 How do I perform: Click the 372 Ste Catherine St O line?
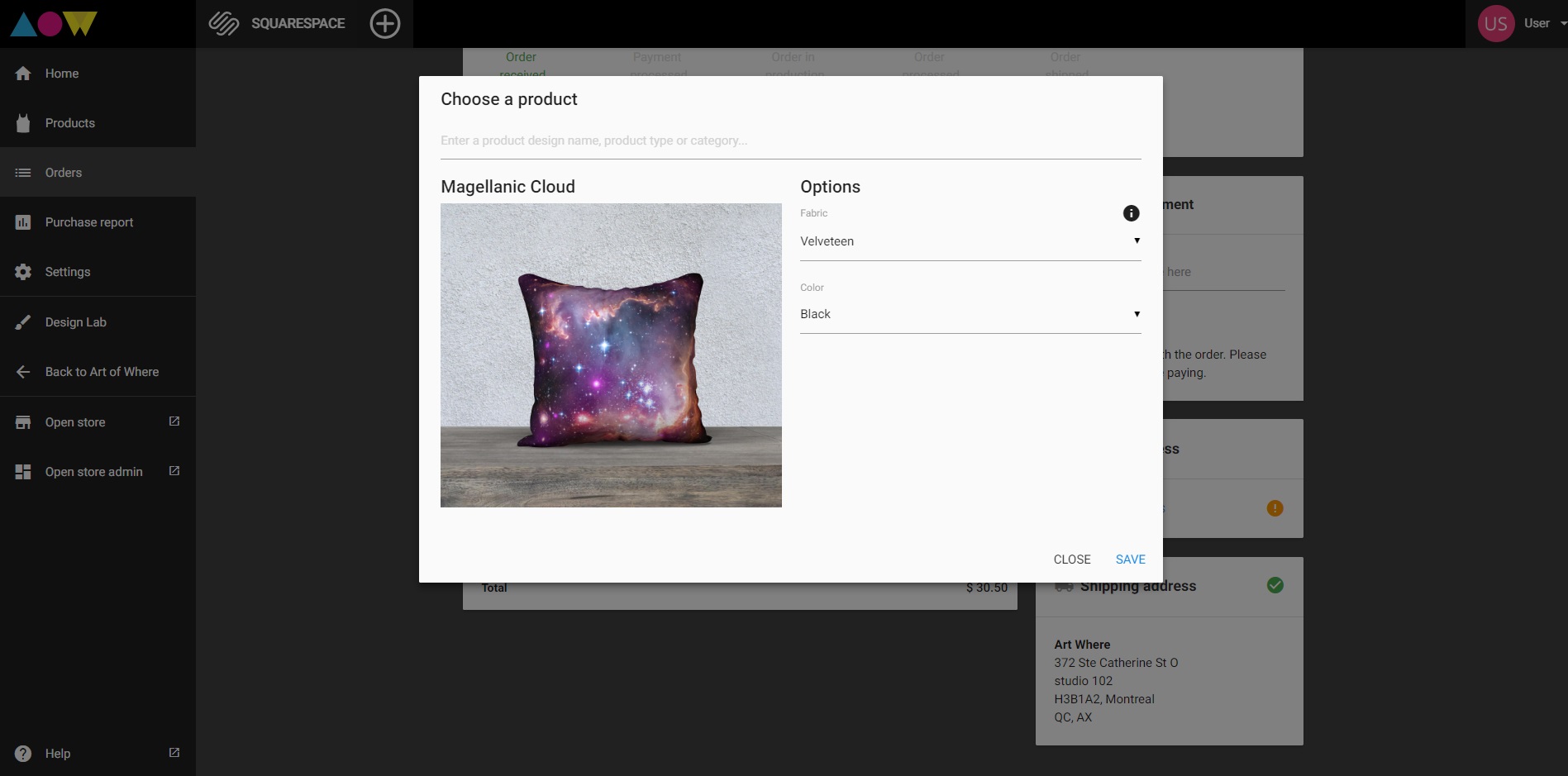click(x=1116, y=663)
